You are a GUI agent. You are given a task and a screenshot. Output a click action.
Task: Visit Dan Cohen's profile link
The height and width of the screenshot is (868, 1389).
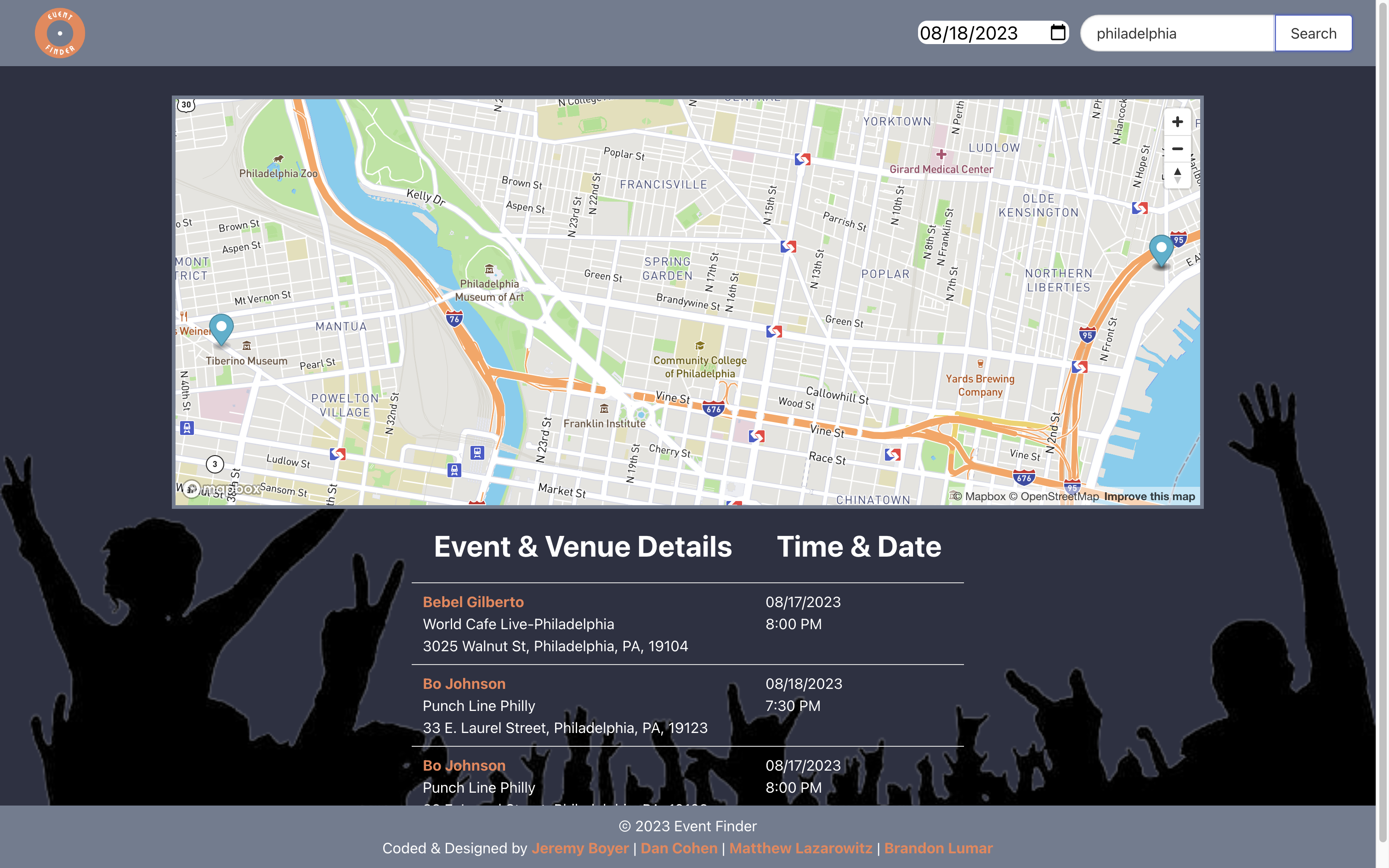click(x=679, y=848)
